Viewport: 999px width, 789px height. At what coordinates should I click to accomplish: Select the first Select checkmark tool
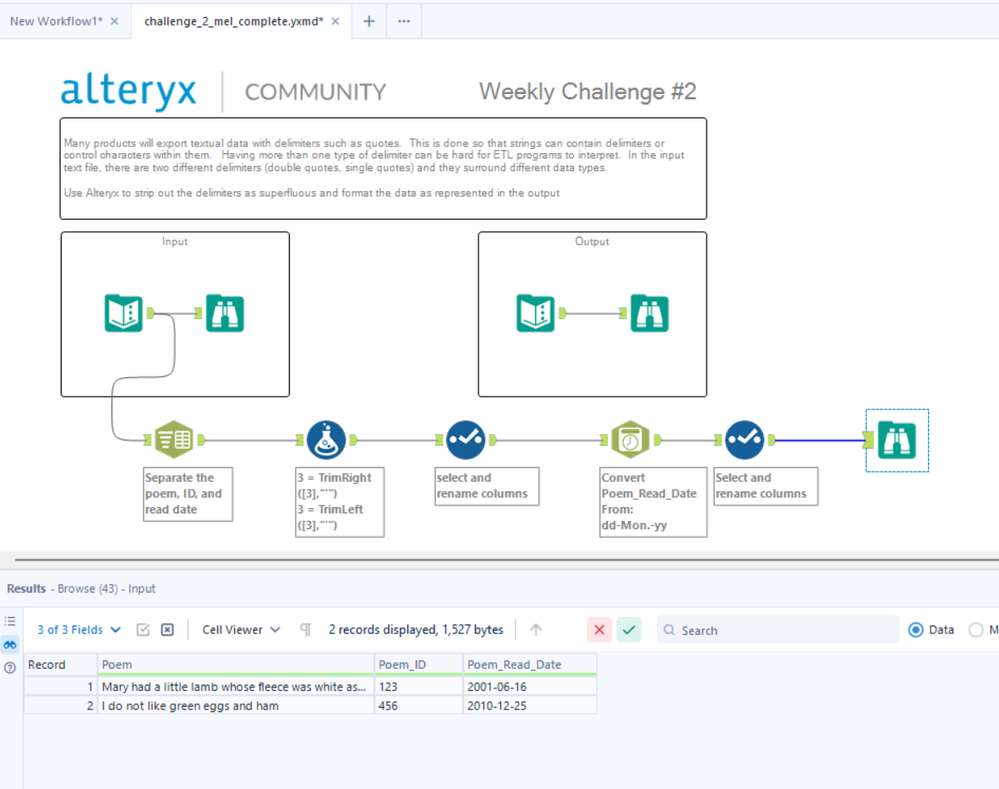466,440
